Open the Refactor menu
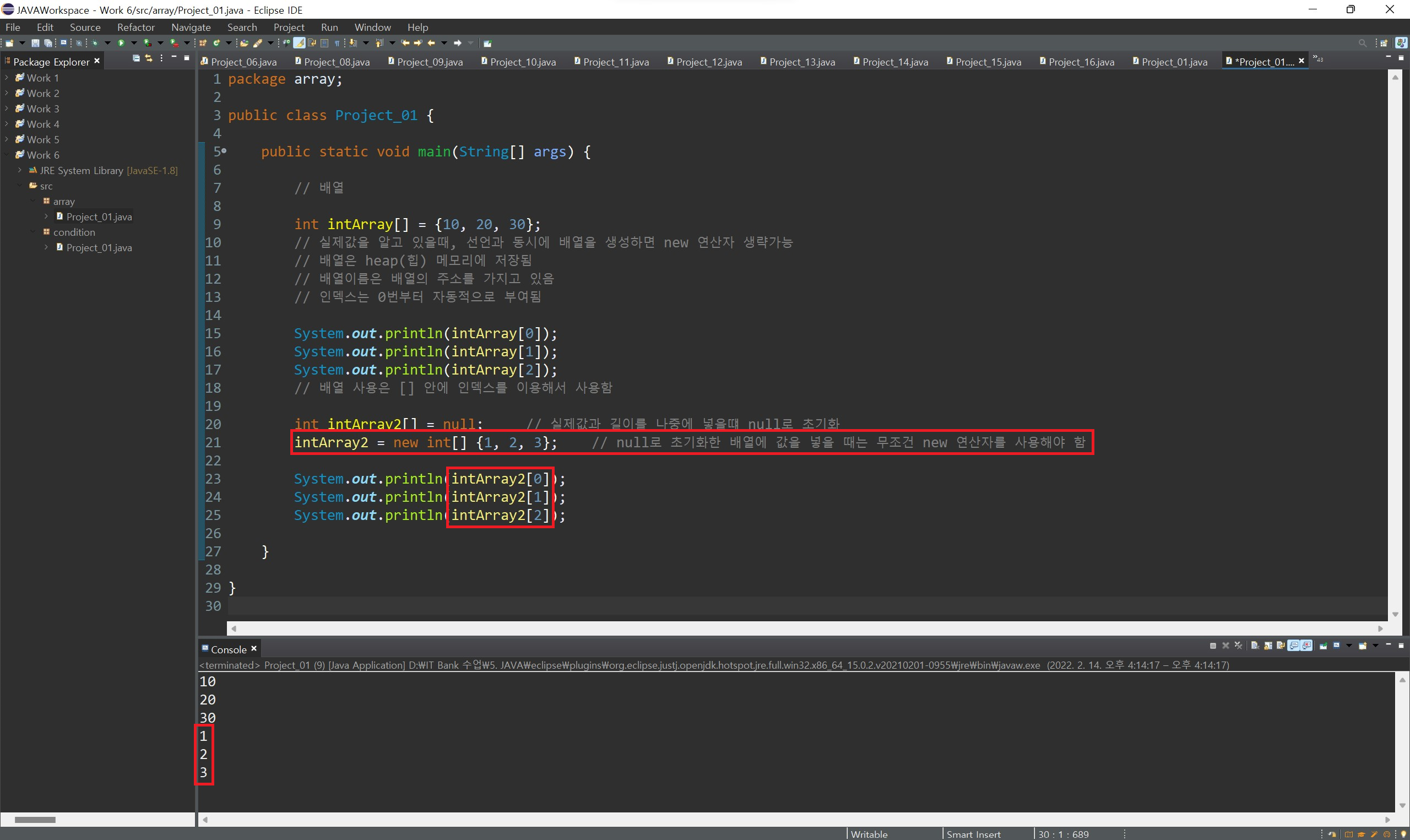Screen dimensions: 1410x840 pyautogui.click(x=136, y=27)
